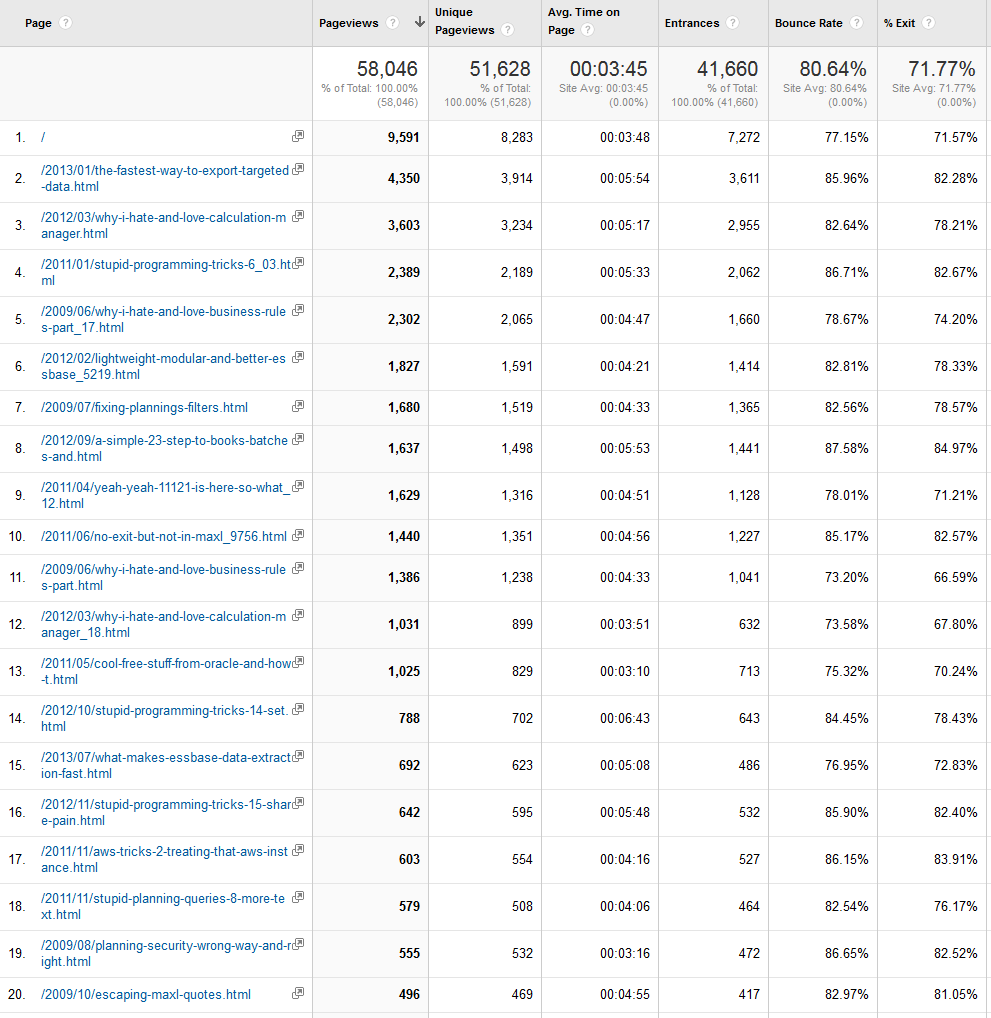The height and width of the screenshot is (1018, 991).
Task: Open the aws-tricks-2-treating-that-aws-instance link
Action: coord(164,859)
